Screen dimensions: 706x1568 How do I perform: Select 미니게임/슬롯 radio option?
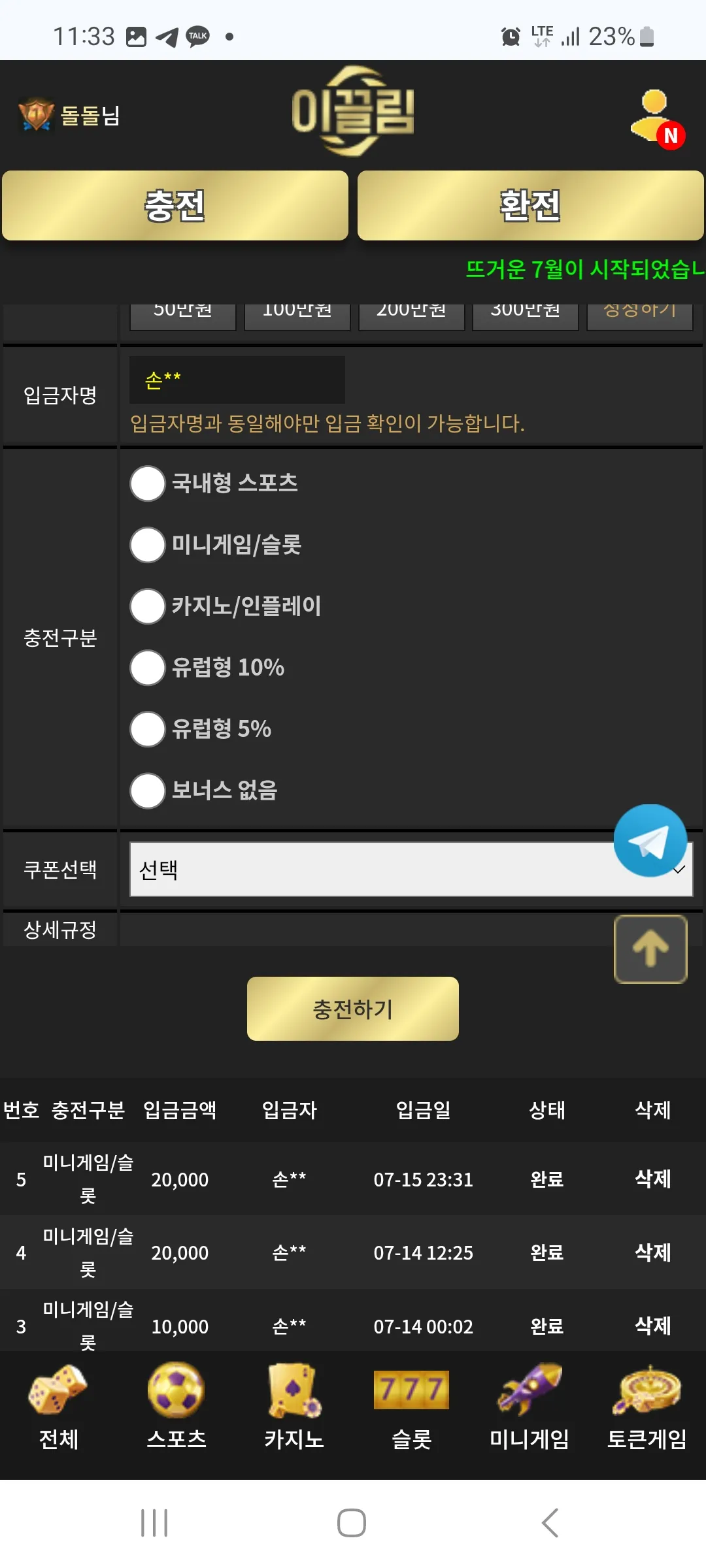[x=148, y=545]
